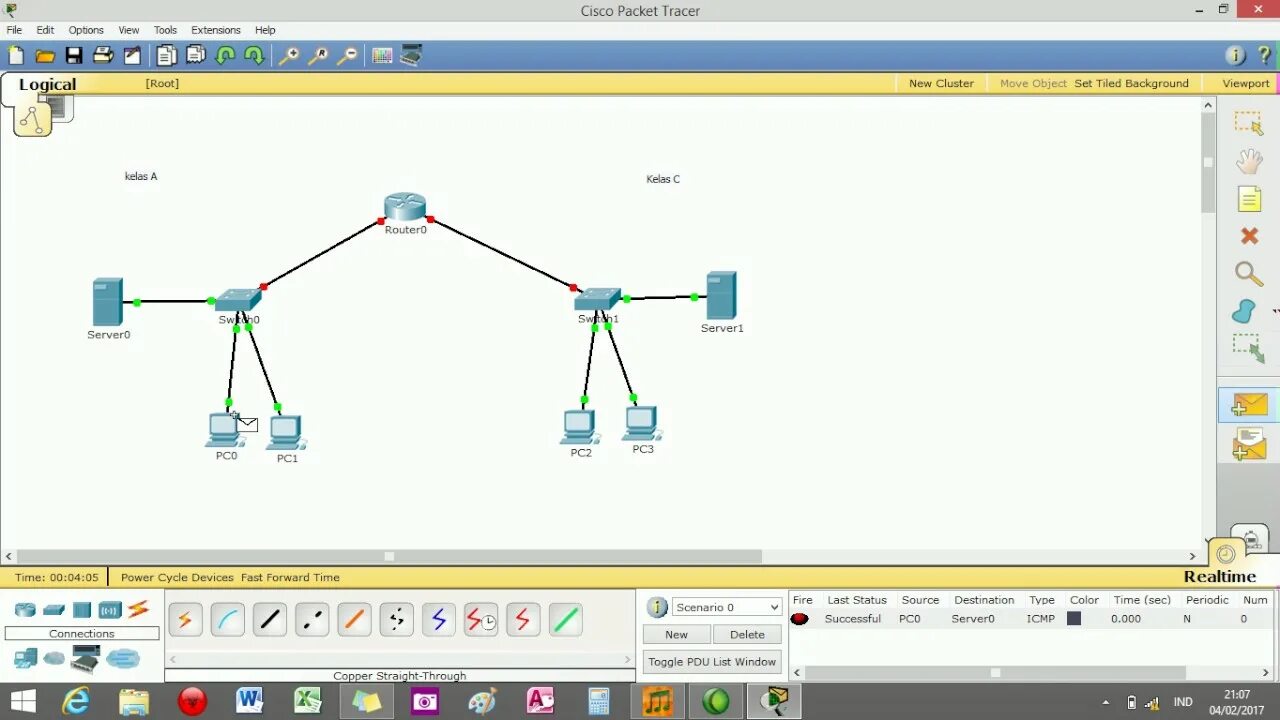1280x720 pixels.
Task: Pick the Copper Straight-Through cable
Action: (x=270, y=620)
